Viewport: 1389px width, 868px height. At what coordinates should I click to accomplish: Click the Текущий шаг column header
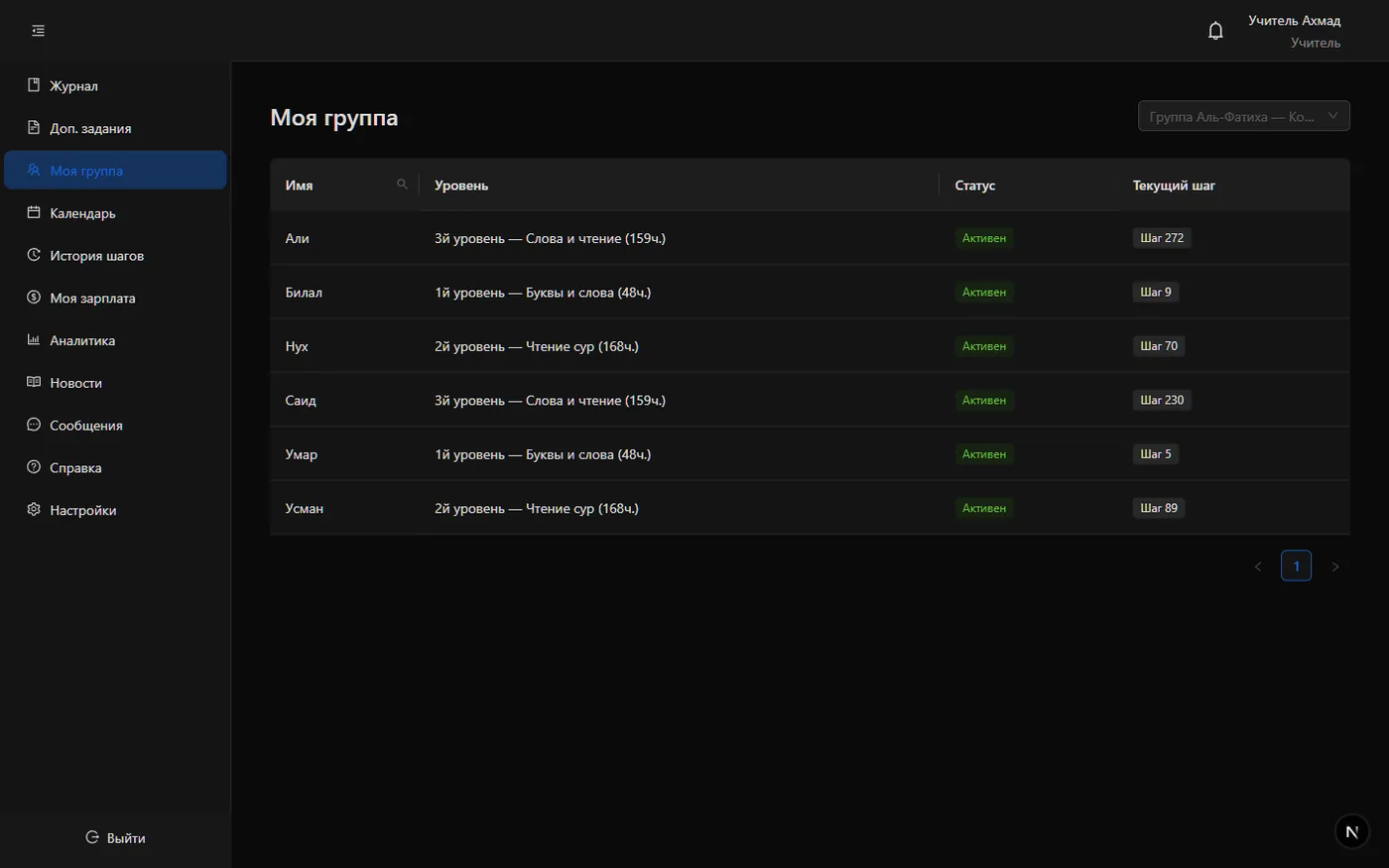click(1234, 185)
